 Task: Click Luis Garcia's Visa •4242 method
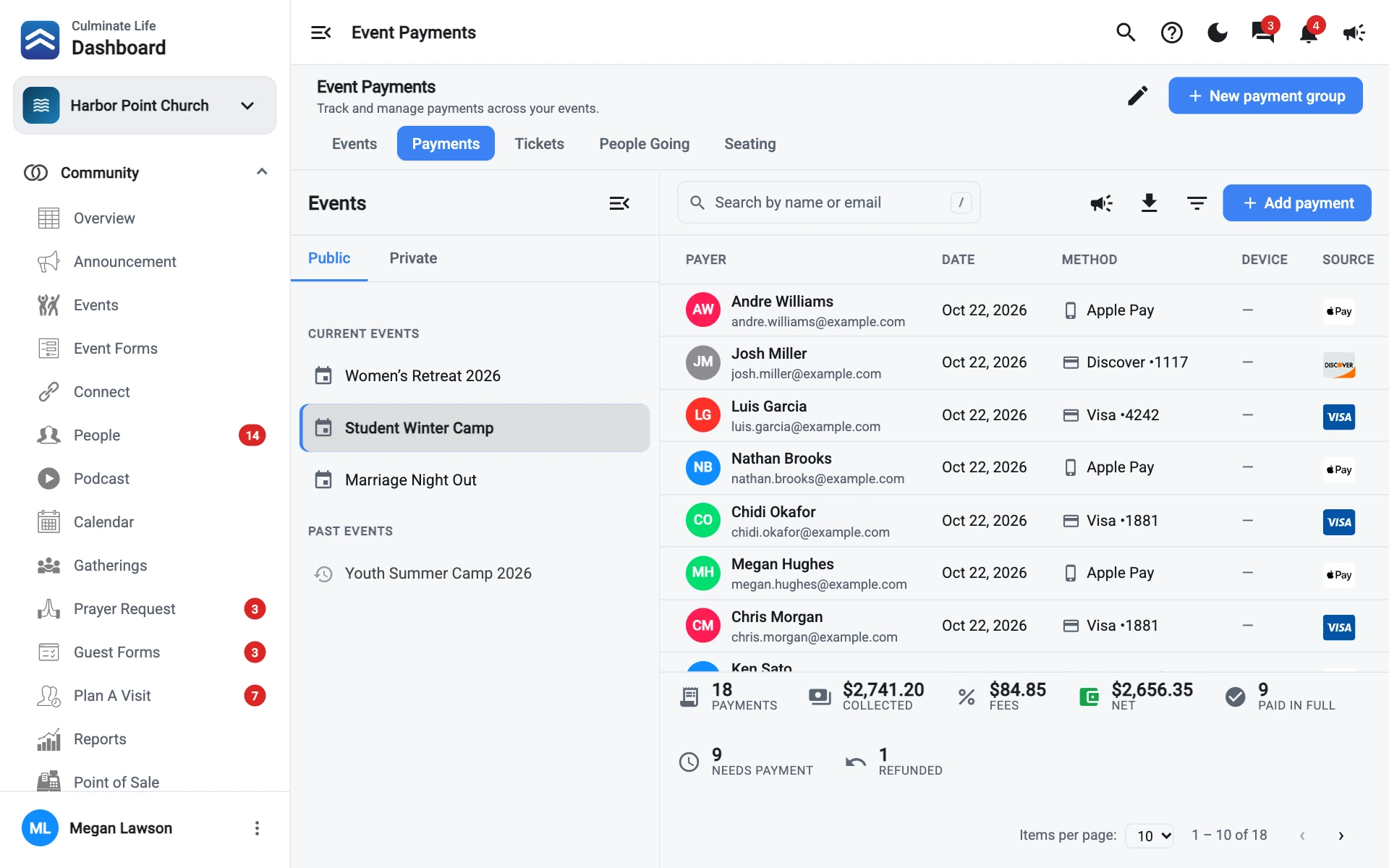[x=1110, y=415]
